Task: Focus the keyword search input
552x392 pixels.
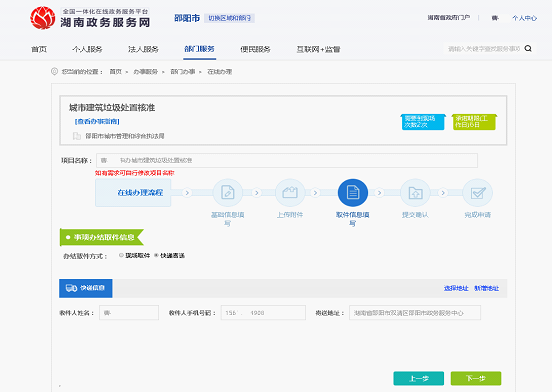Action: pos(484,49)
